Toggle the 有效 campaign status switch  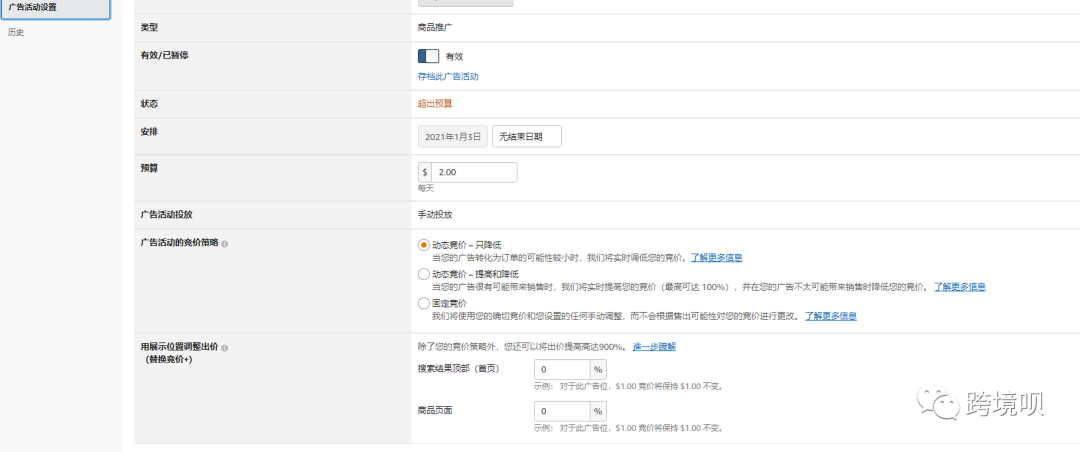[x=428, y=57]
